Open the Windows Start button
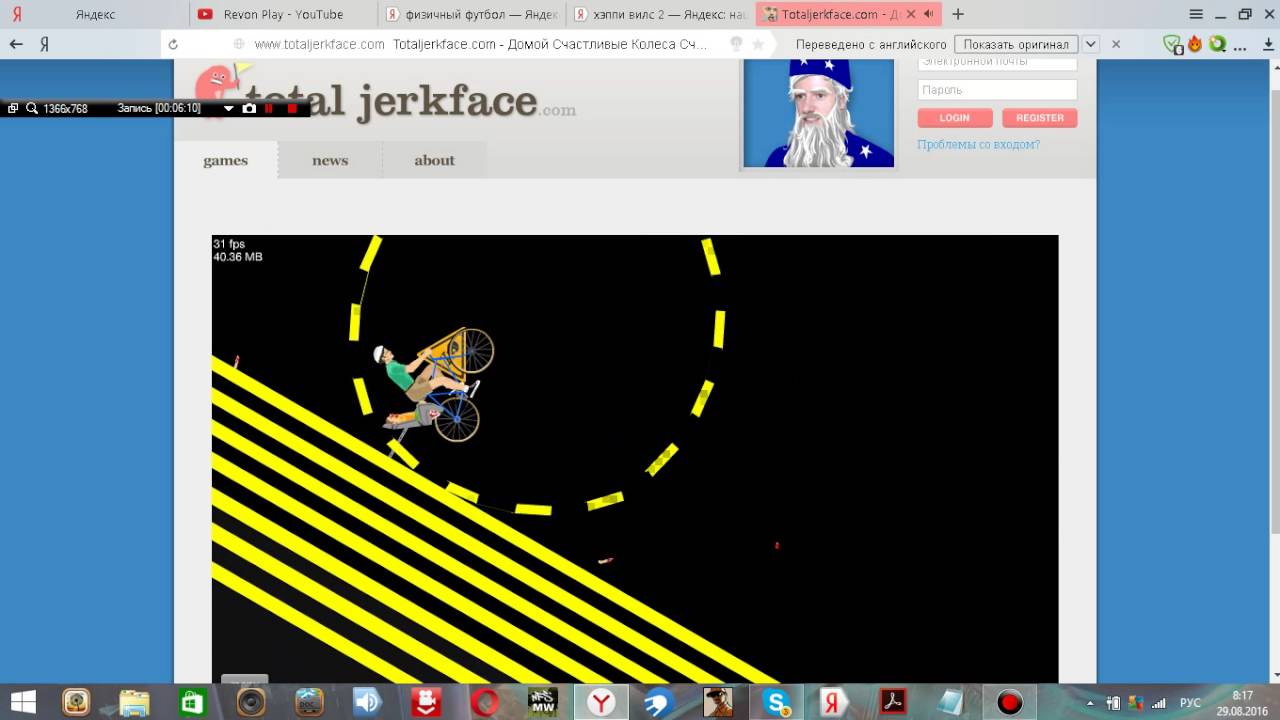The height and width of the screenshot is (720, 1280). 24,702
